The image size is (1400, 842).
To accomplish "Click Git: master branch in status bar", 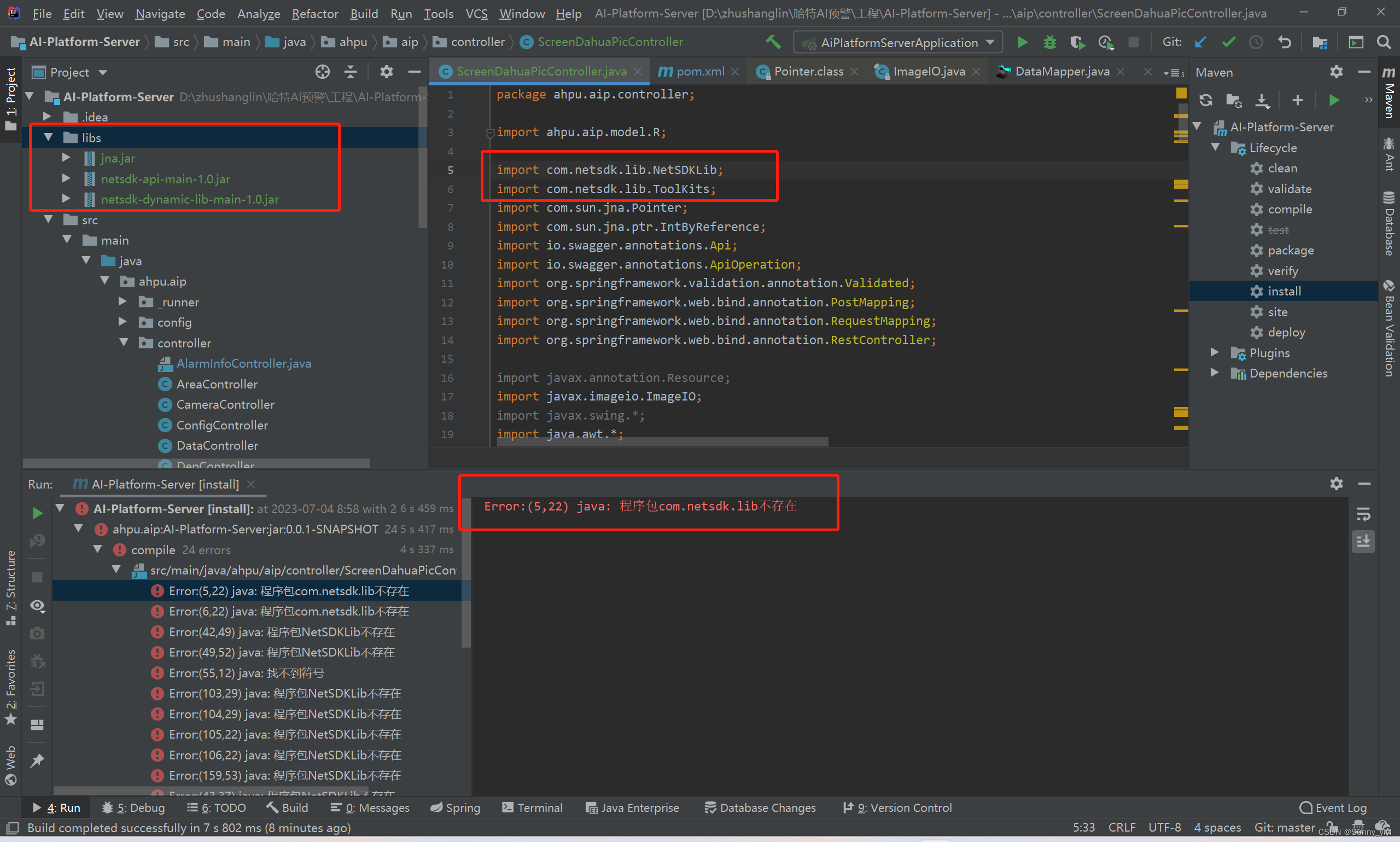I will [x=1284, y=828].
